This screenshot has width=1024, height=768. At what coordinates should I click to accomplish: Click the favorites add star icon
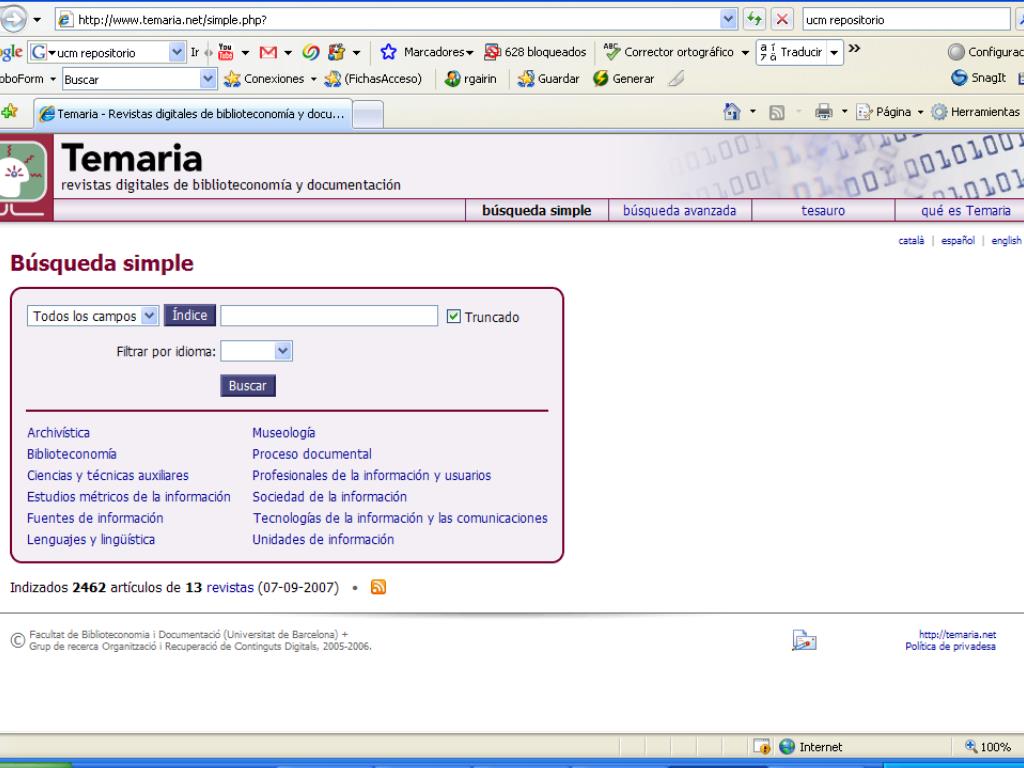tap(9, 111)
